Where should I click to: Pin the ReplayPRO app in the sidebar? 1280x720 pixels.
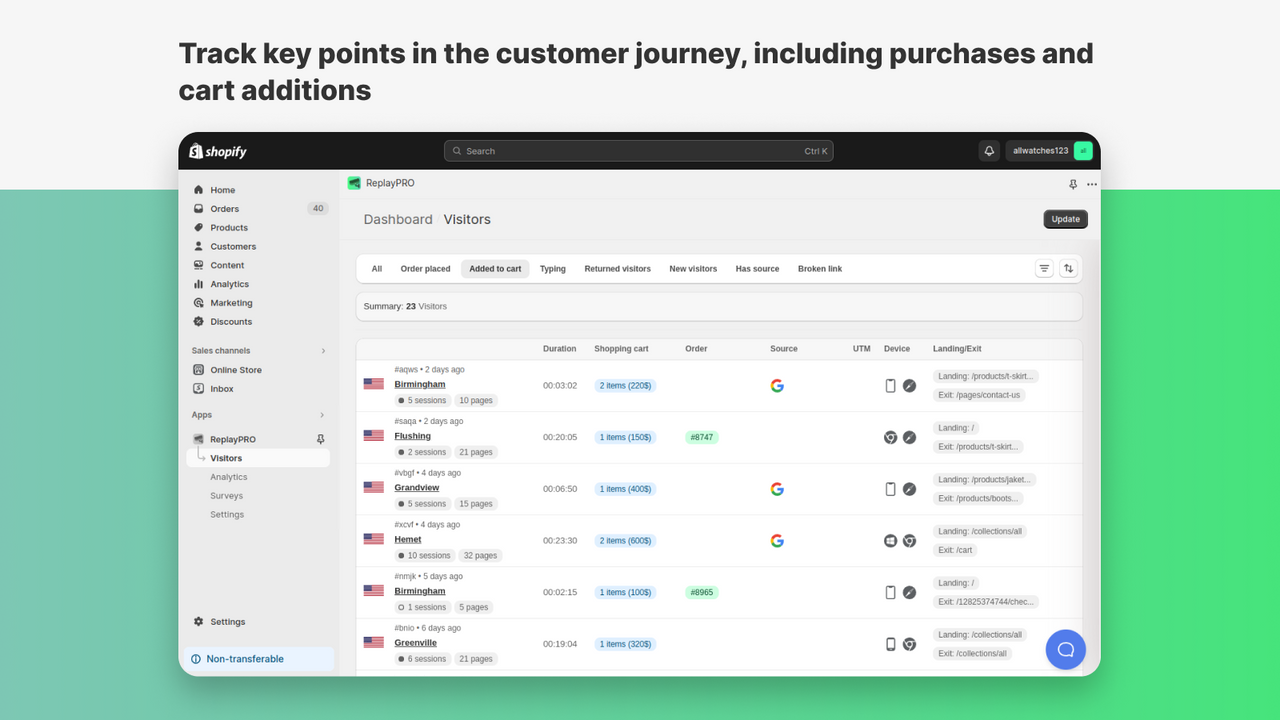tap(320, 438)
